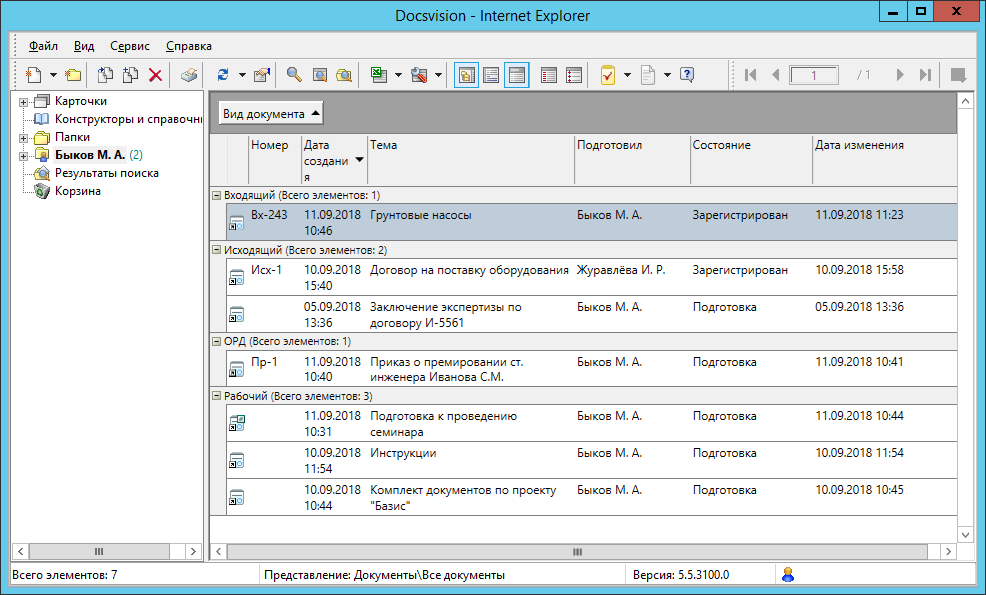
Task: Open the Файл menu
Action: [43, 46]
